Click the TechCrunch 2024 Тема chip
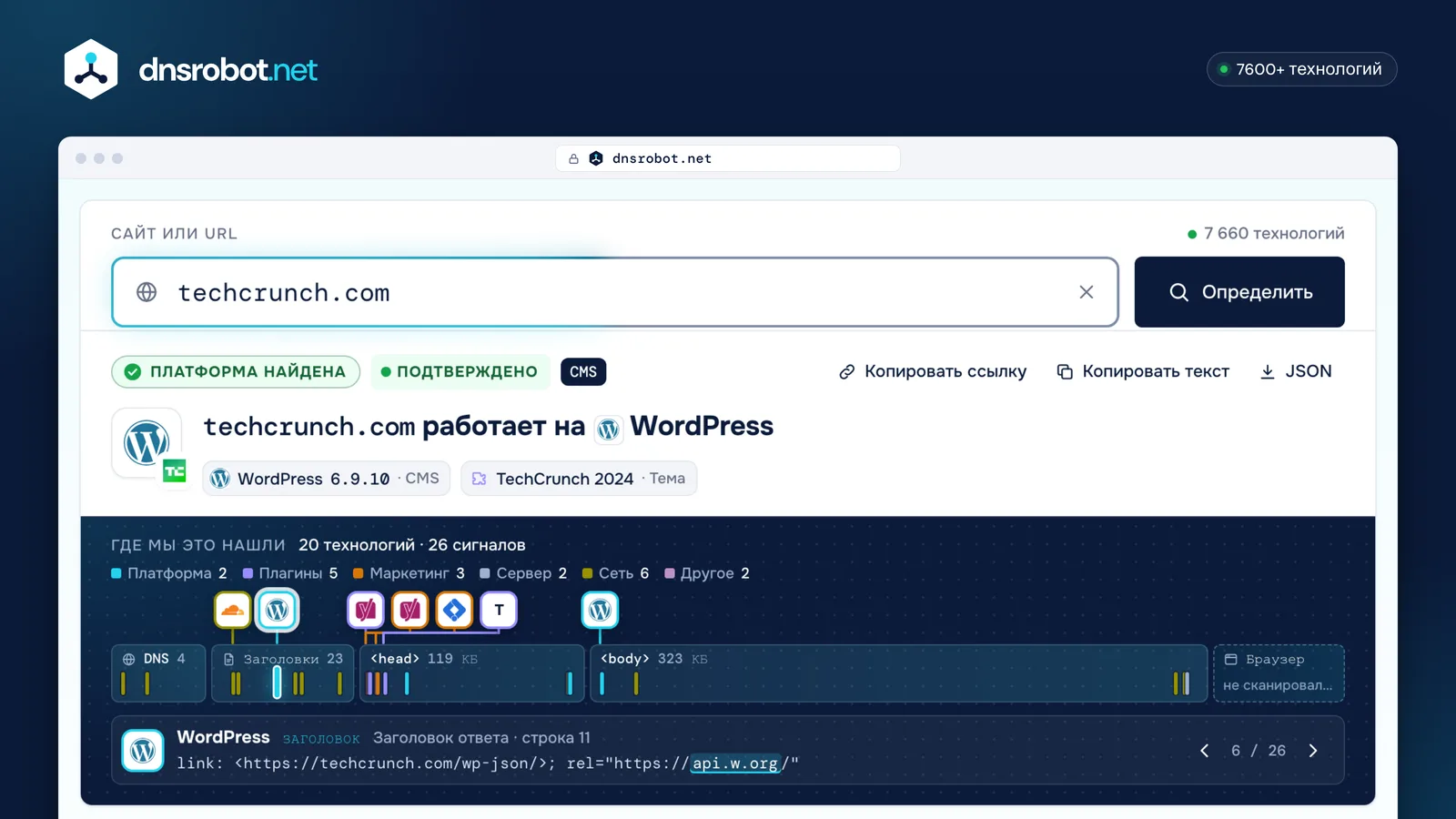The width and height of the screenshot is (1456, 819). (x=579, y=479)
